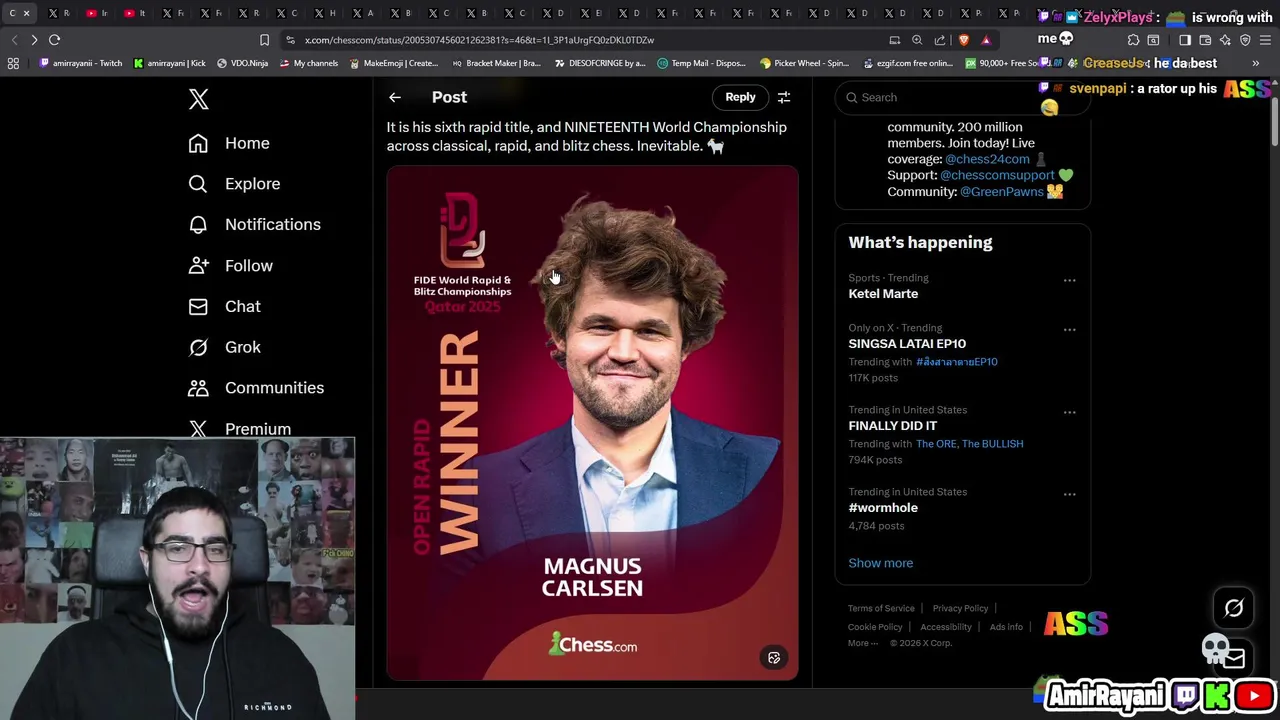Open Bracket Maker bookmark
The height and width of the screenshot is (720, 1280).
click(x=496, y=63)
